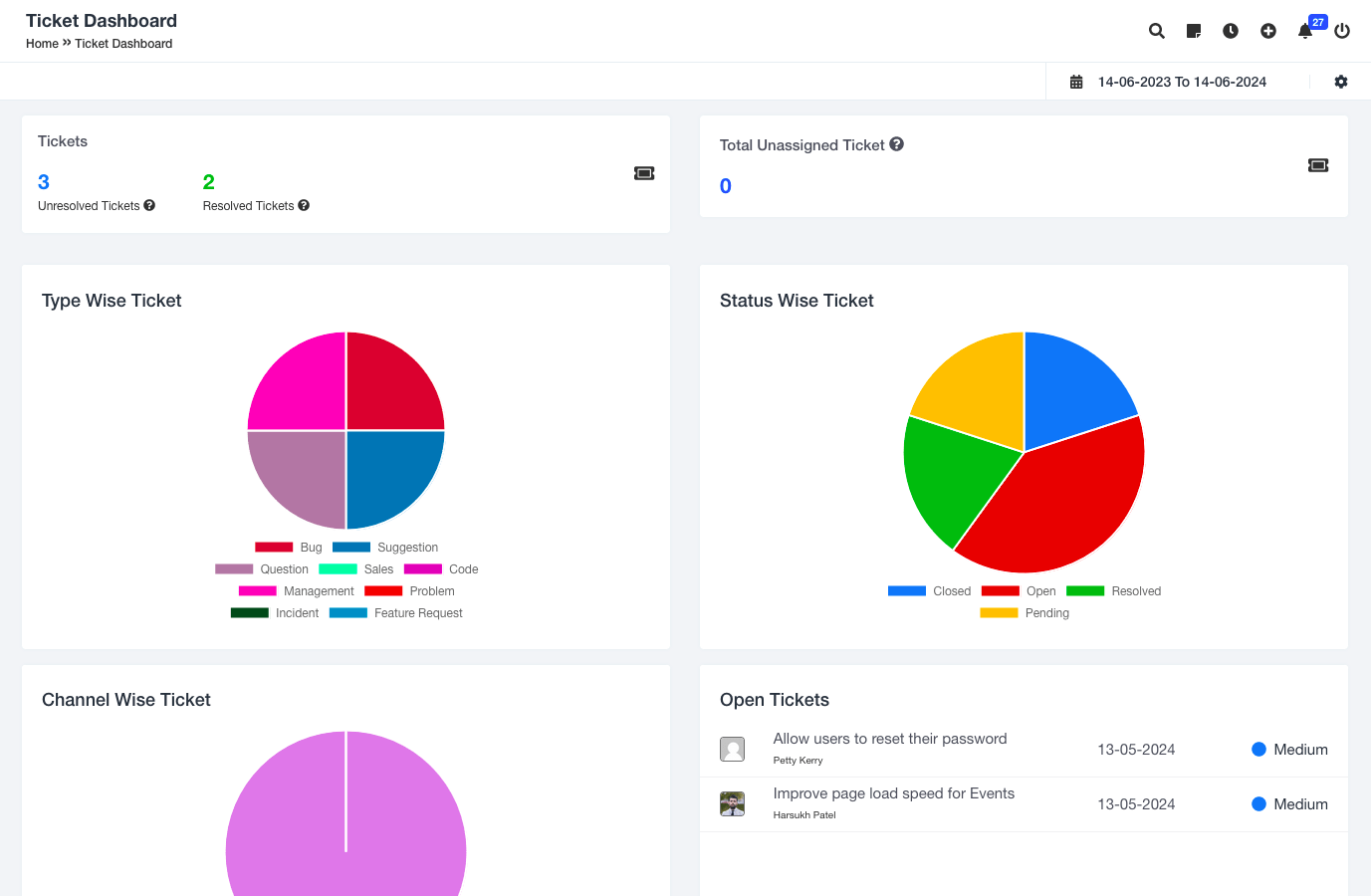The width and height of the screenshot is (1371, 896).
Task: Click help icon beside Resolved Tickets
Action: [304, 205]
